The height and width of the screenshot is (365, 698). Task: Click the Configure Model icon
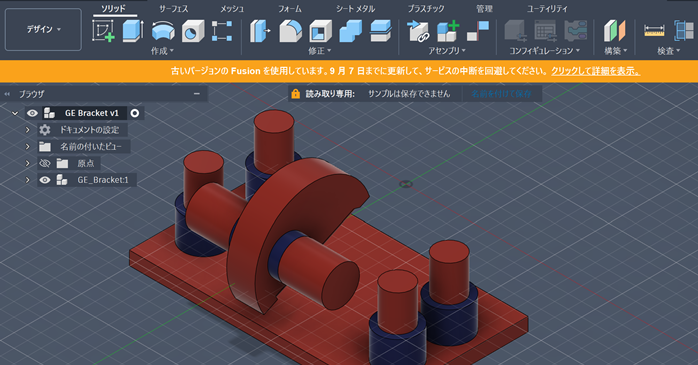[x=515, y=31]
